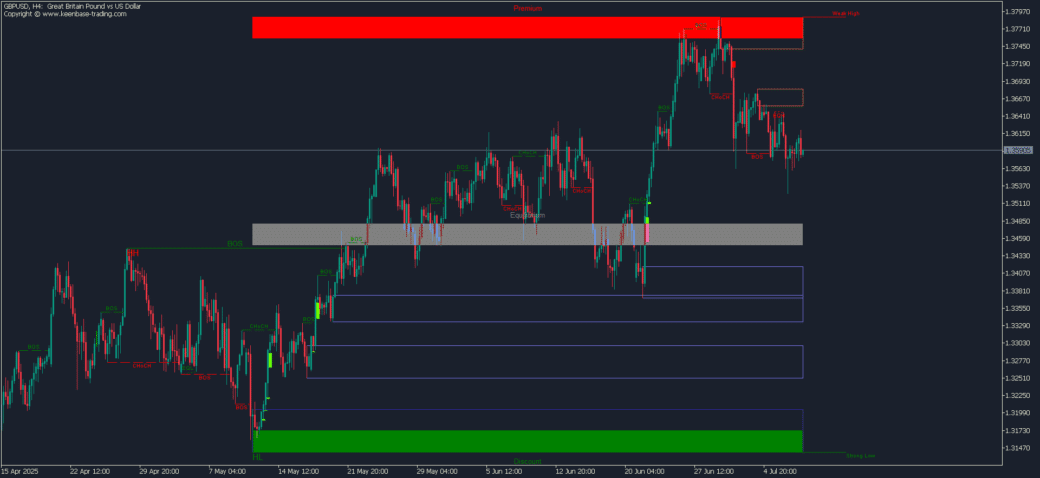Screen dimensions: 1040x478
Task: Click the 15 Apr 2025 date label
Action: pos(22,470)
